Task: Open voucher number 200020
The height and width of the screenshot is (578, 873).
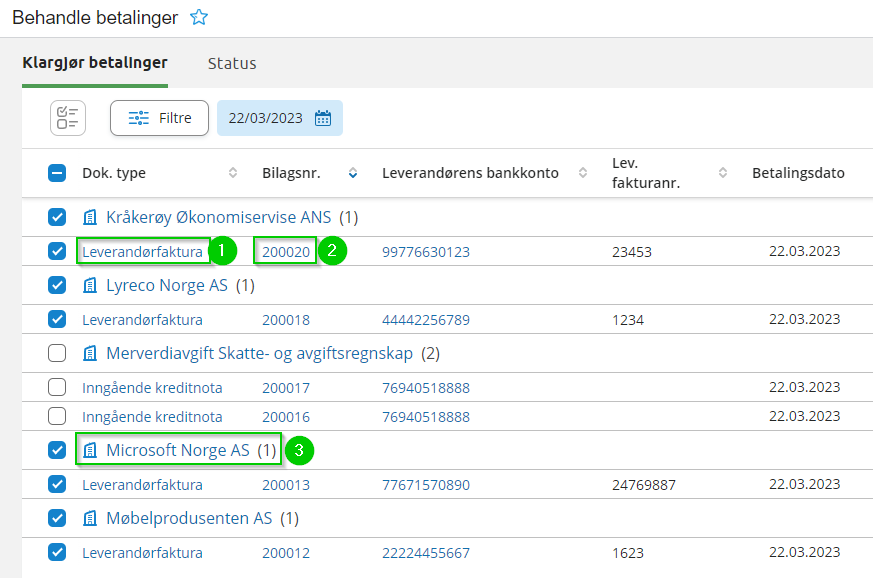Action: 286,252
